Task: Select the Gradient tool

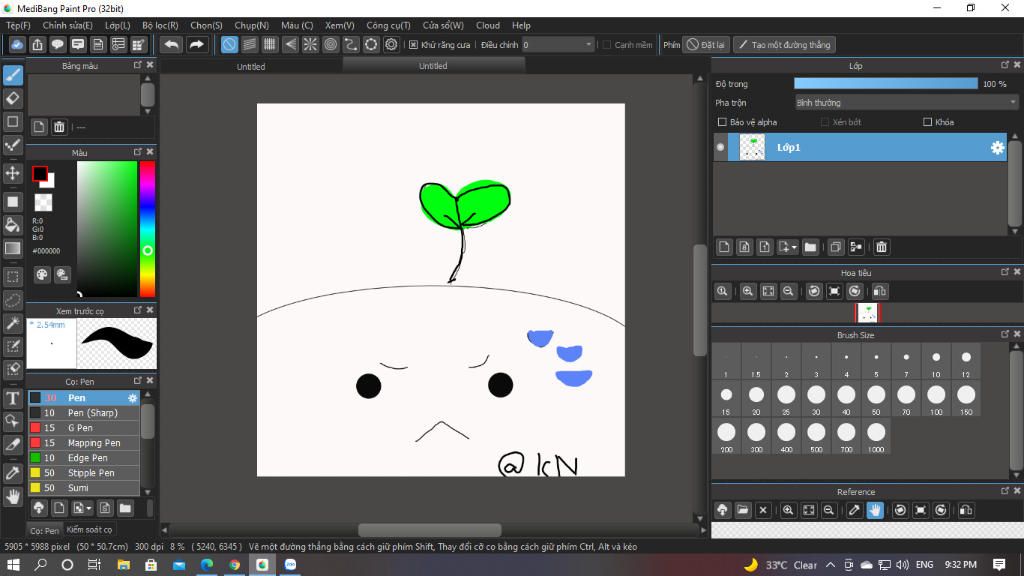Action: pos(12,249)
